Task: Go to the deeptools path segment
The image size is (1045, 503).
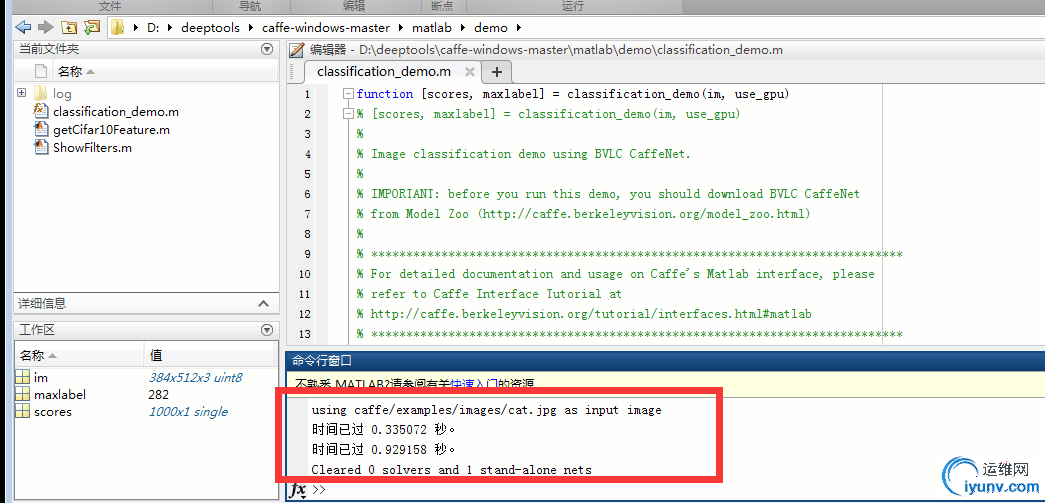Action: (211, 28)
